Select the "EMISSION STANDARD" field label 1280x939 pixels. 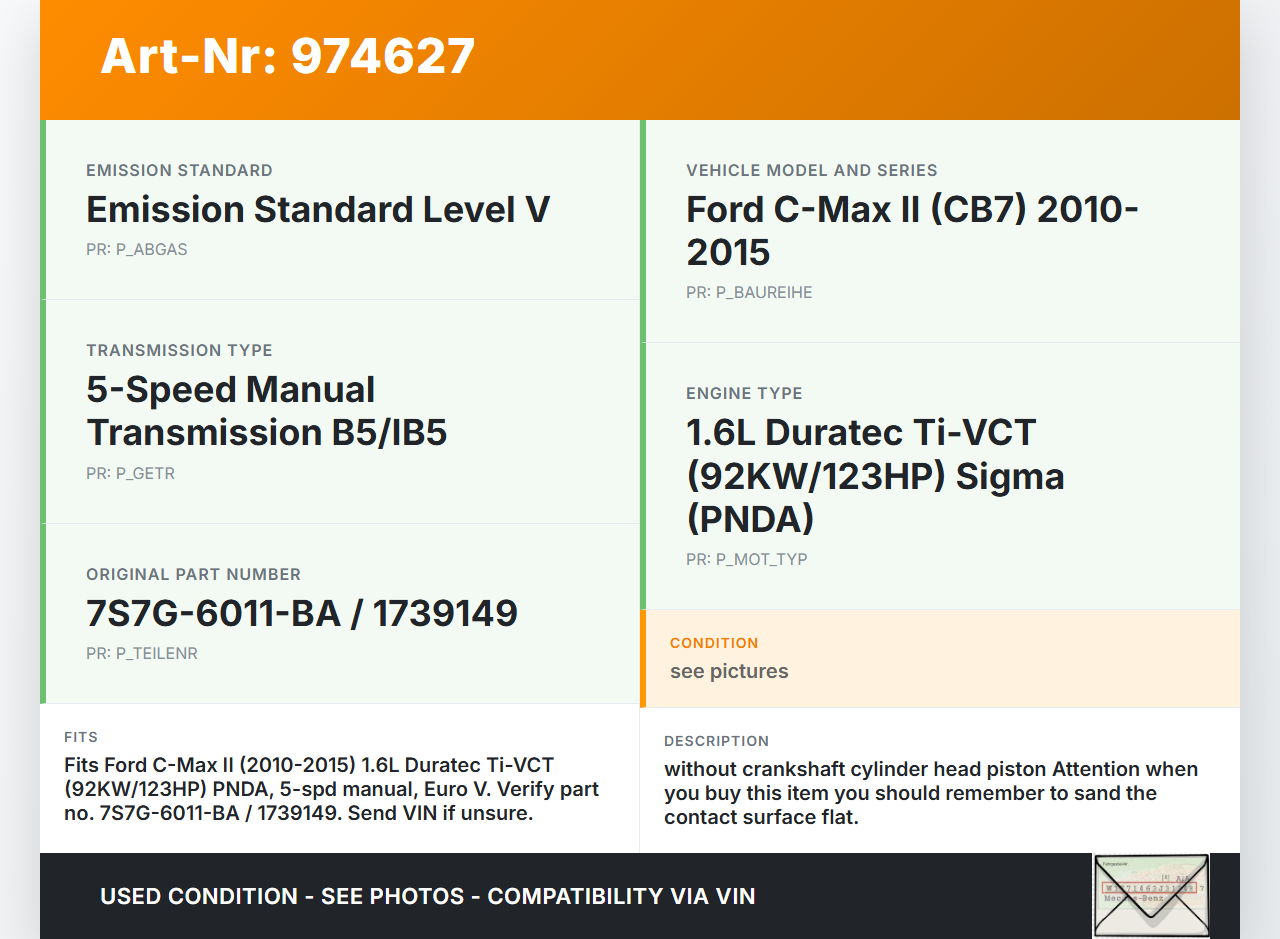tap(179, 171)
